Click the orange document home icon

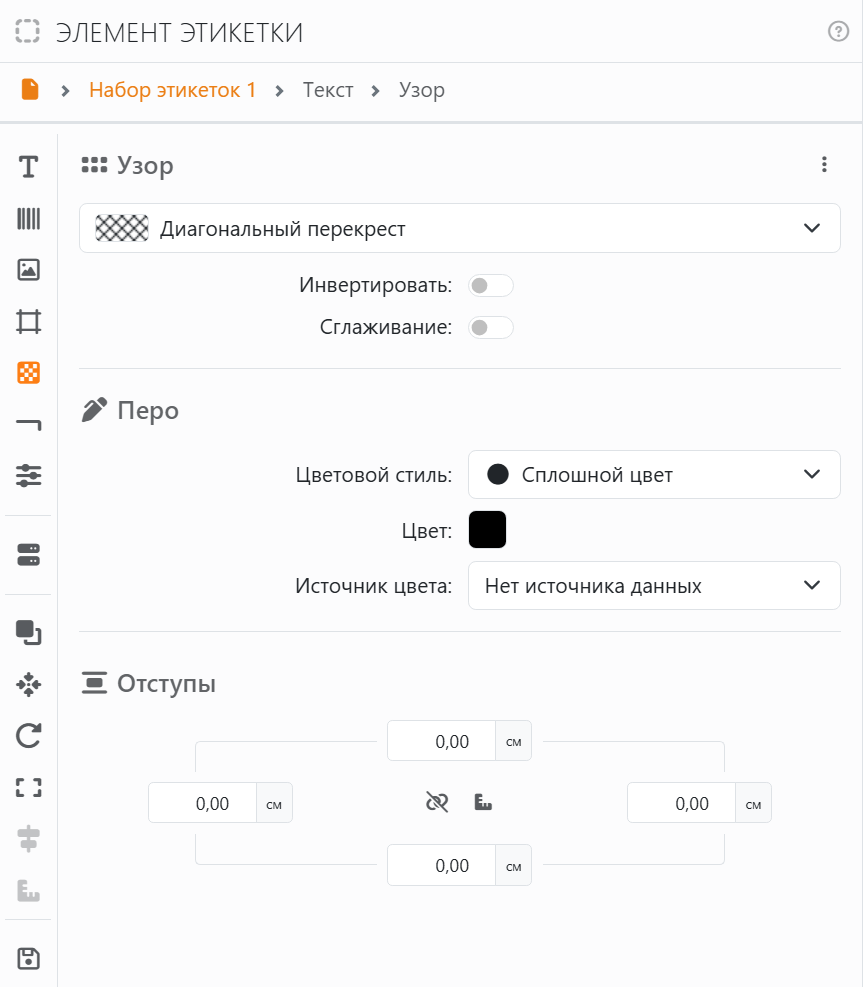pos(30,89)
